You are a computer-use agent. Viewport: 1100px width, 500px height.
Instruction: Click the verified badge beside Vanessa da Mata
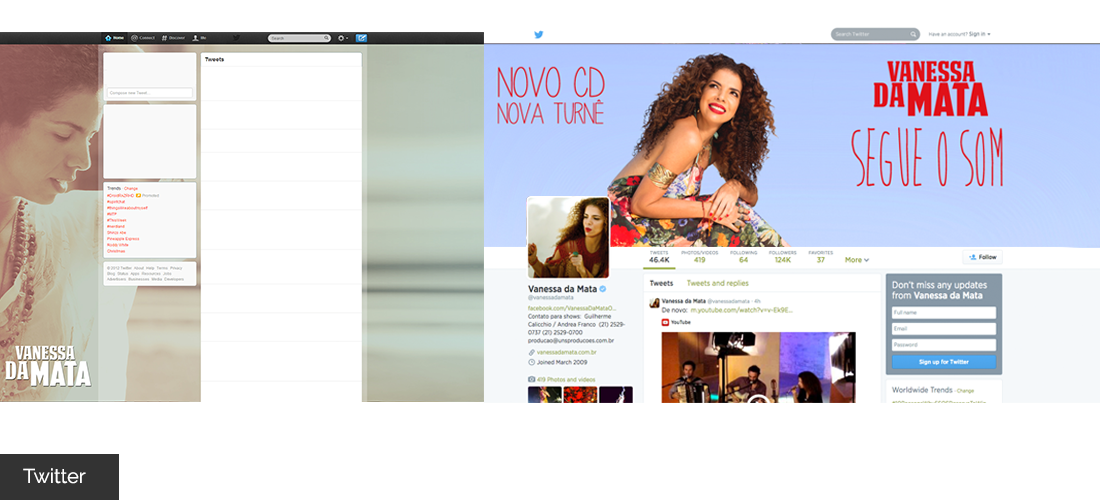(x=603, y=289)
